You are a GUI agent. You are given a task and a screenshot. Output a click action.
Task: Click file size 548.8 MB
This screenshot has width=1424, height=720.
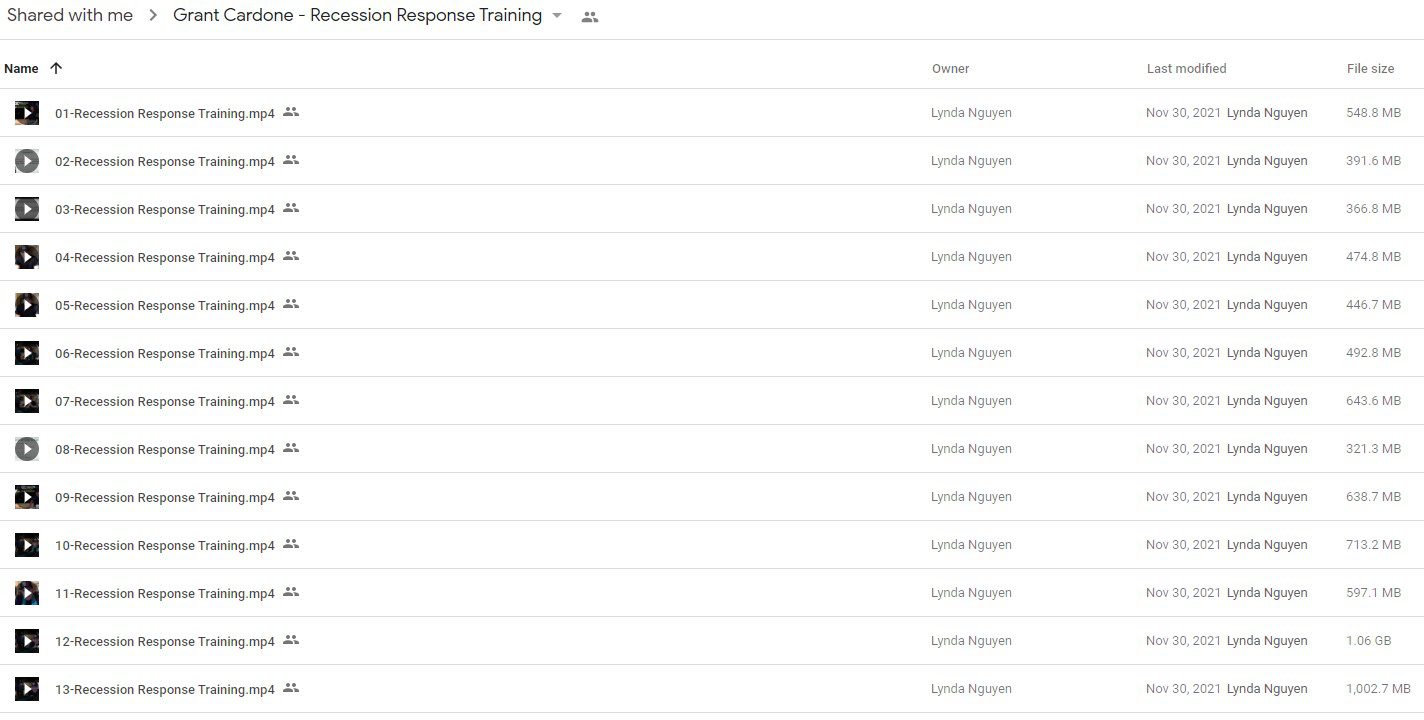click(x=1374, y=113)
